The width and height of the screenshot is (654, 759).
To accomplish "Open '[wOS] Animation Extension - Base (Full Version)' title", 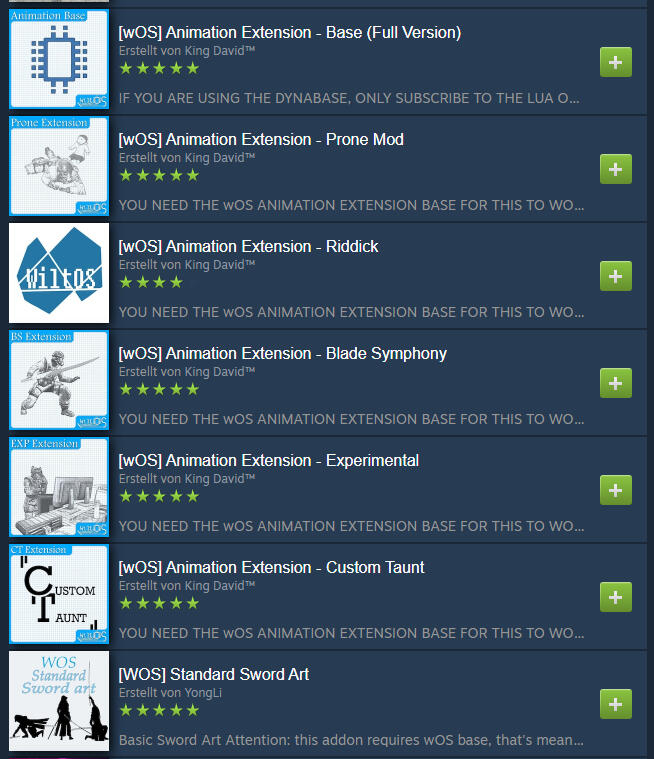I will coord(289,33).
